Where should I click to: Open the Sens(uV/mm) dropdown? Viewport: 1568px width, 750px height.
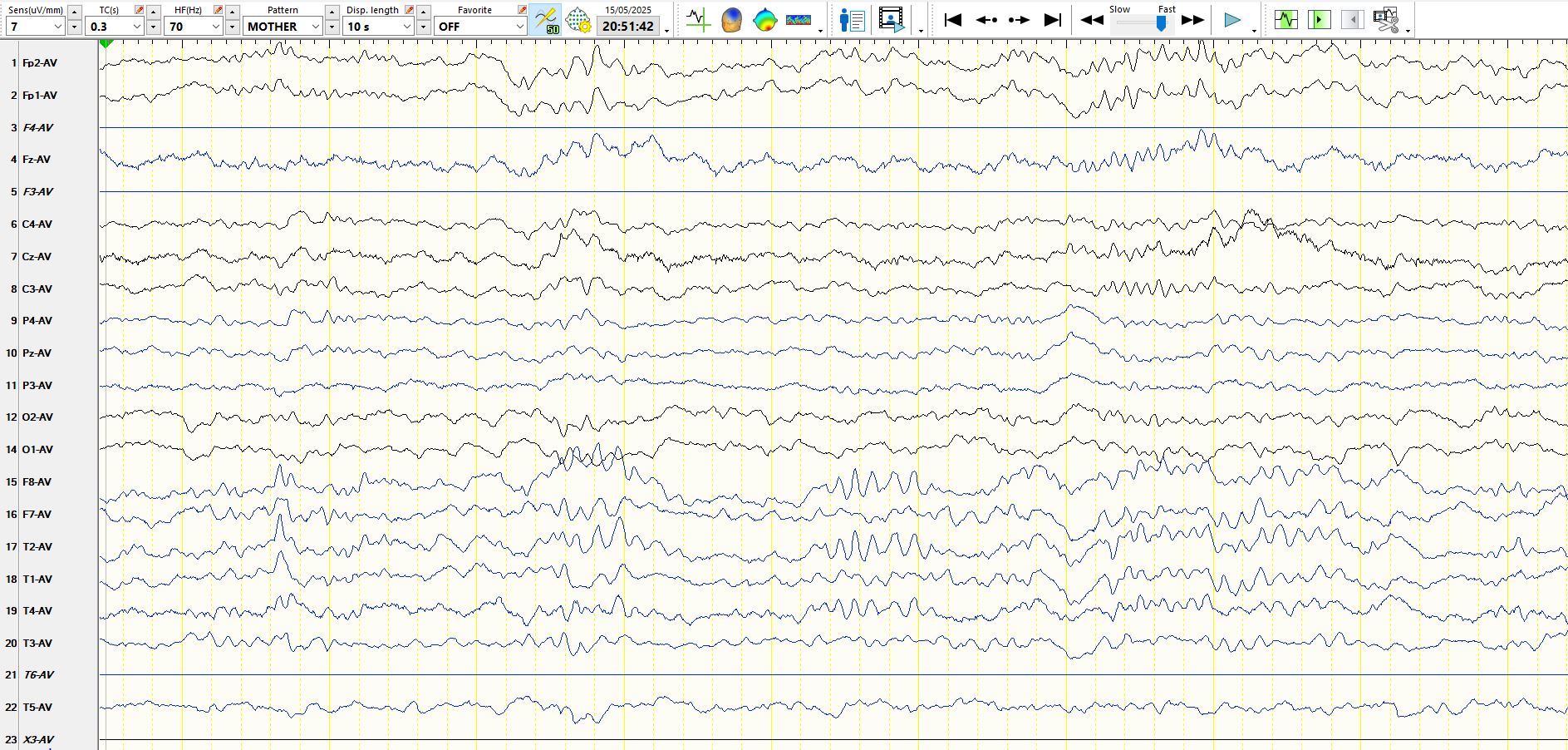pos(35,27)
